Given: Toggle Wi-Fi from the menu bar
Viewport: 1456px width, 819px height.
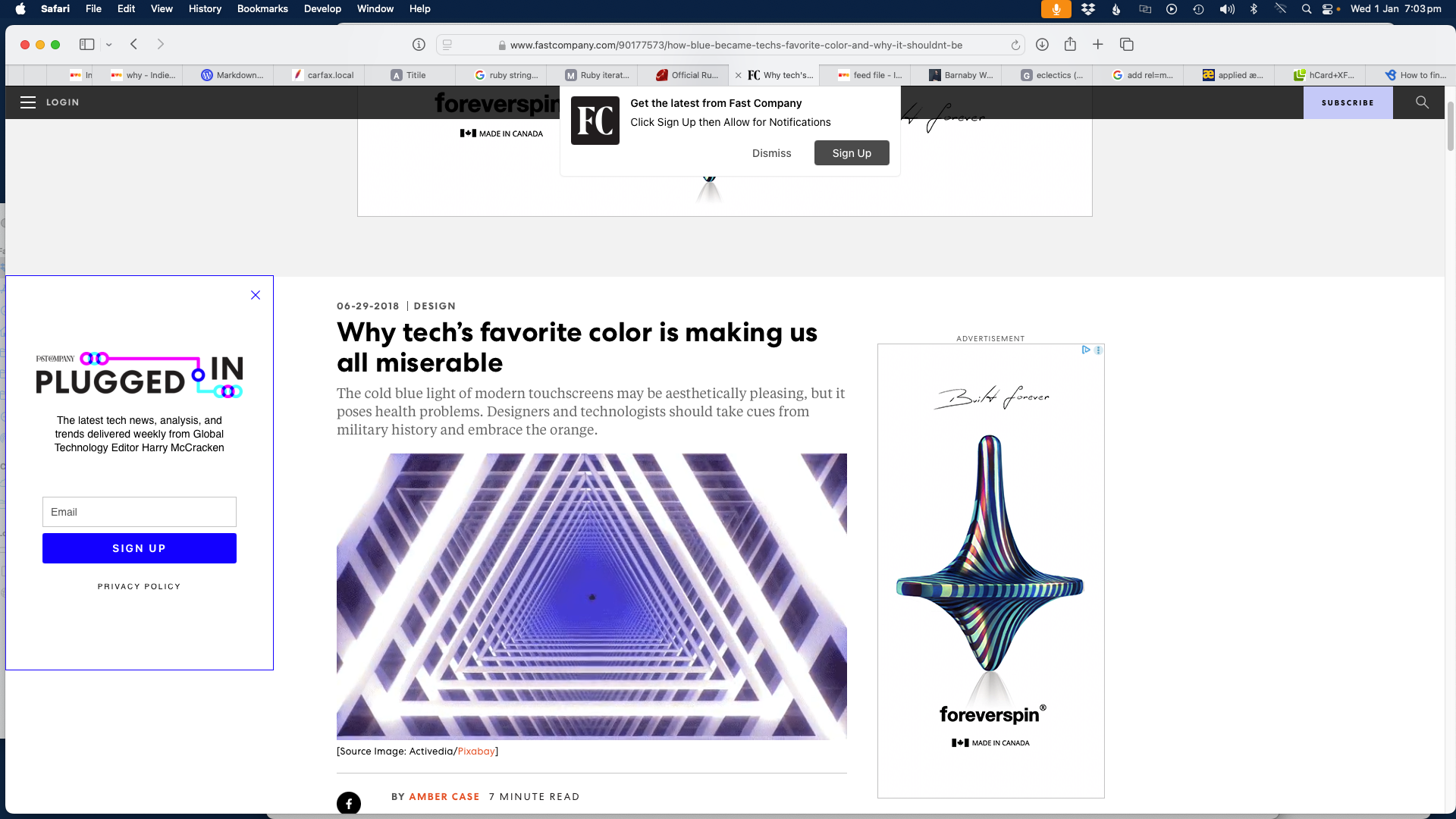Looking at the screenshot, I should tap(1280, 10).
